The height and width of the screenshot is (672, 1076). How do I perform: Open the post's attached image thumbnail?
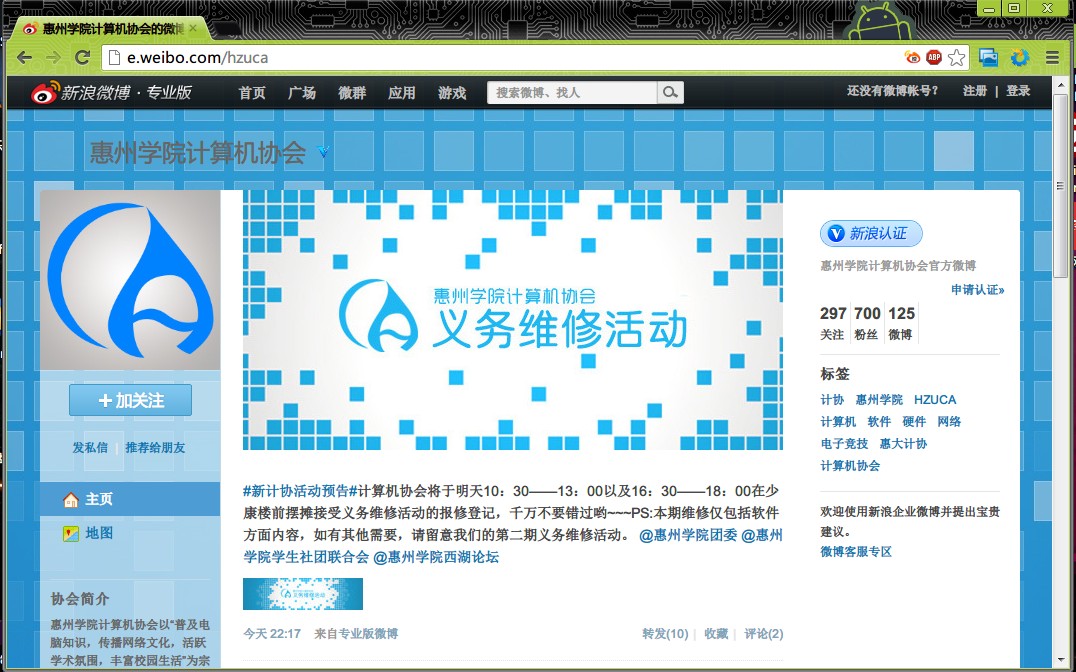(303, 594)
